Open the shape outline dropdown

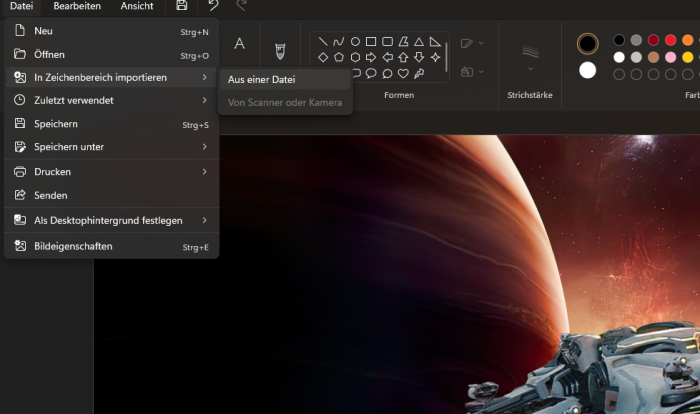click(x=472, y=44)
